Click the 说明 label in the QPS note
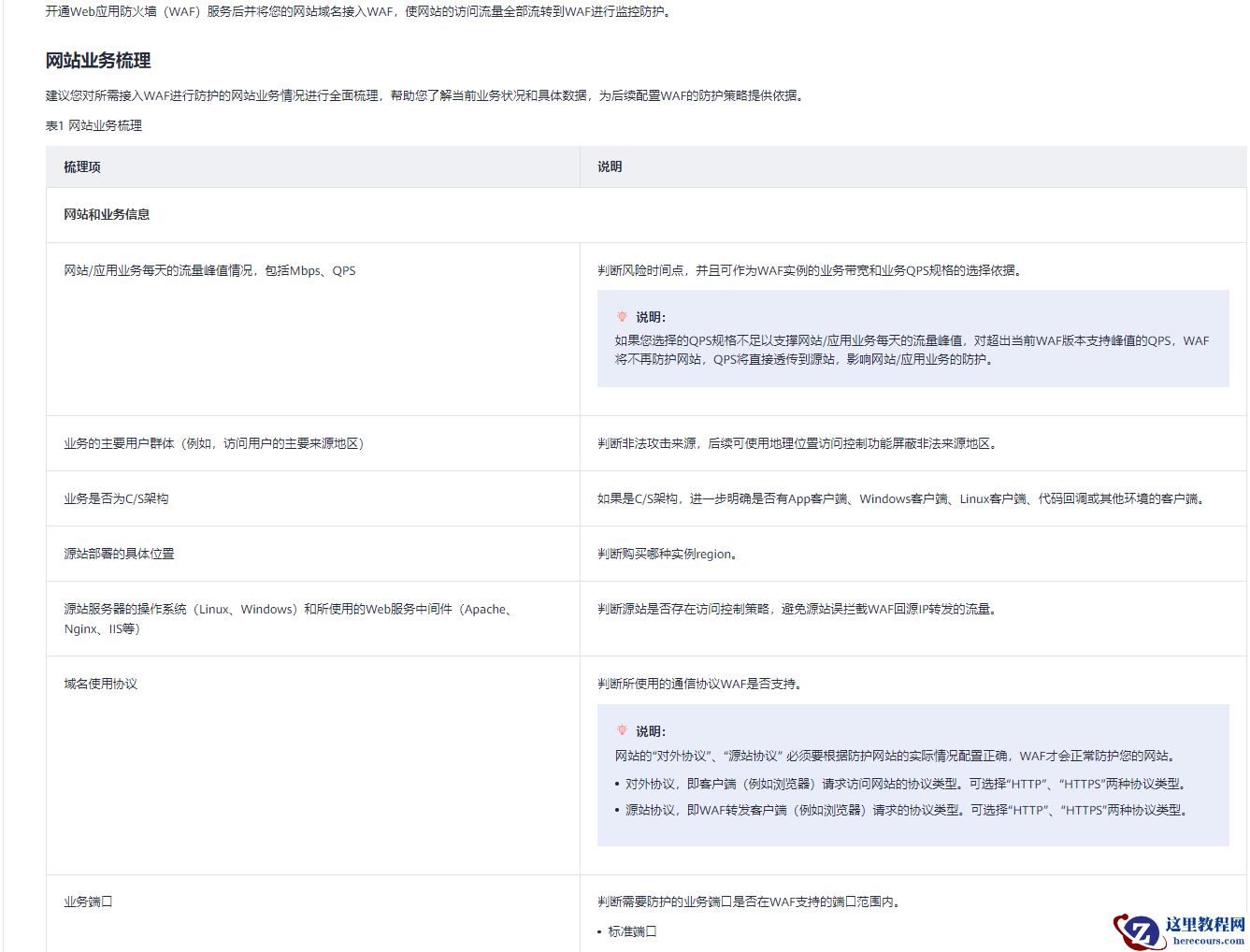The width and height of the screenshot is (1250, 952). point(651,317)
